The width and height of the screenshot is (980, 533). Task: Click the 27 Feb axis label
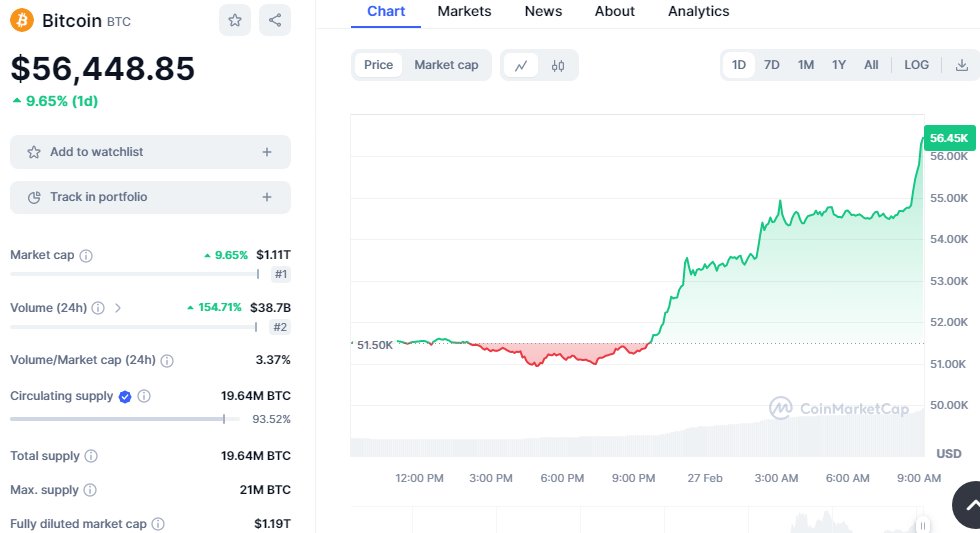point(705,478)
